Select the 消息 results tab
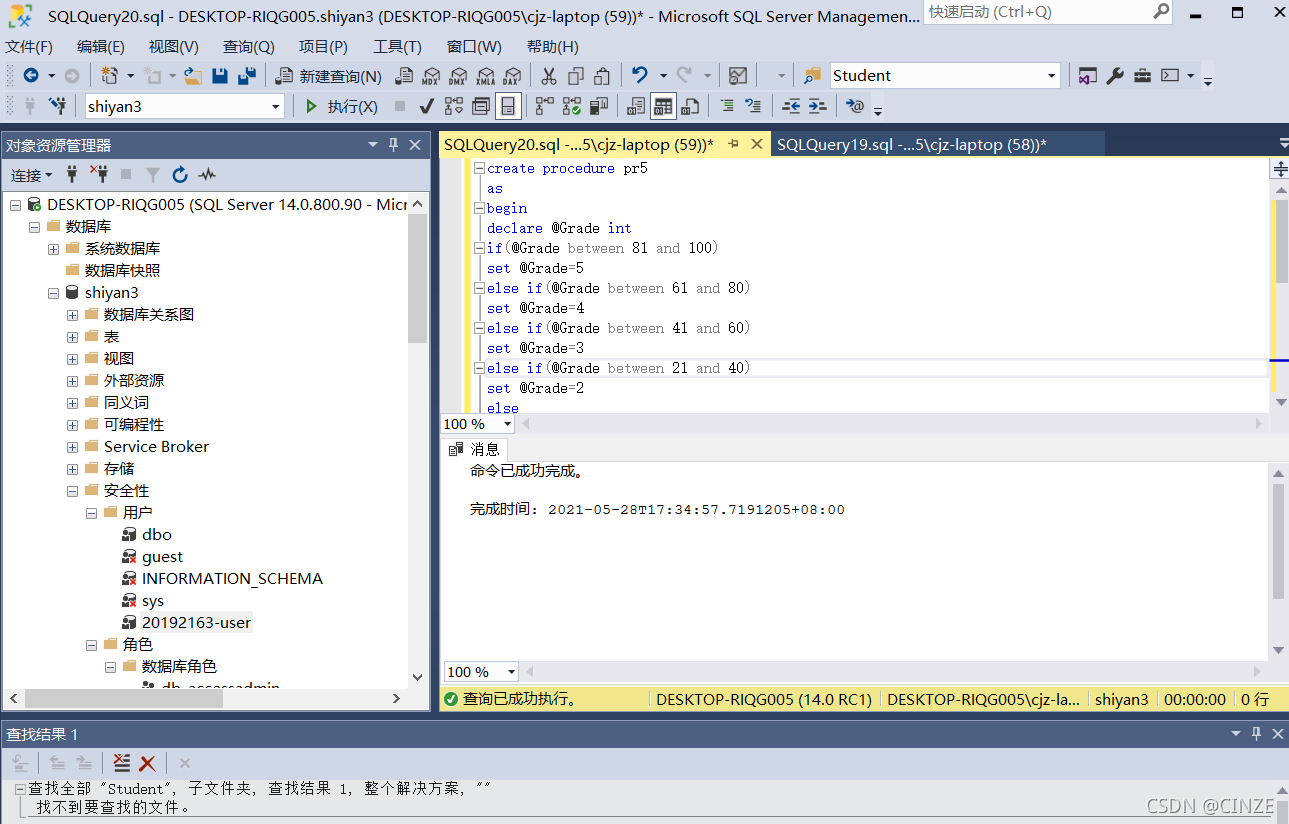 476,450
